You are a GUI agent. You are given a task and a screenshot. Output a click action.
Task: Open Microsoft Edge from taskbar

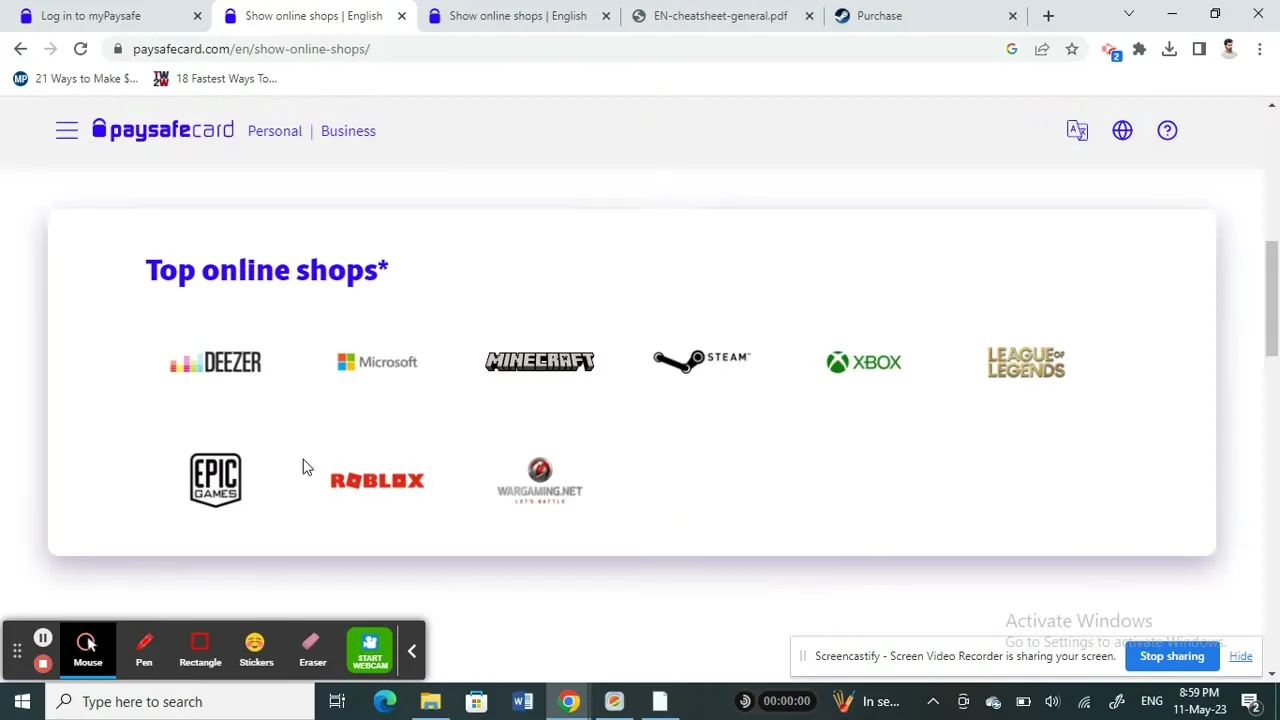[x=384, y=702]
